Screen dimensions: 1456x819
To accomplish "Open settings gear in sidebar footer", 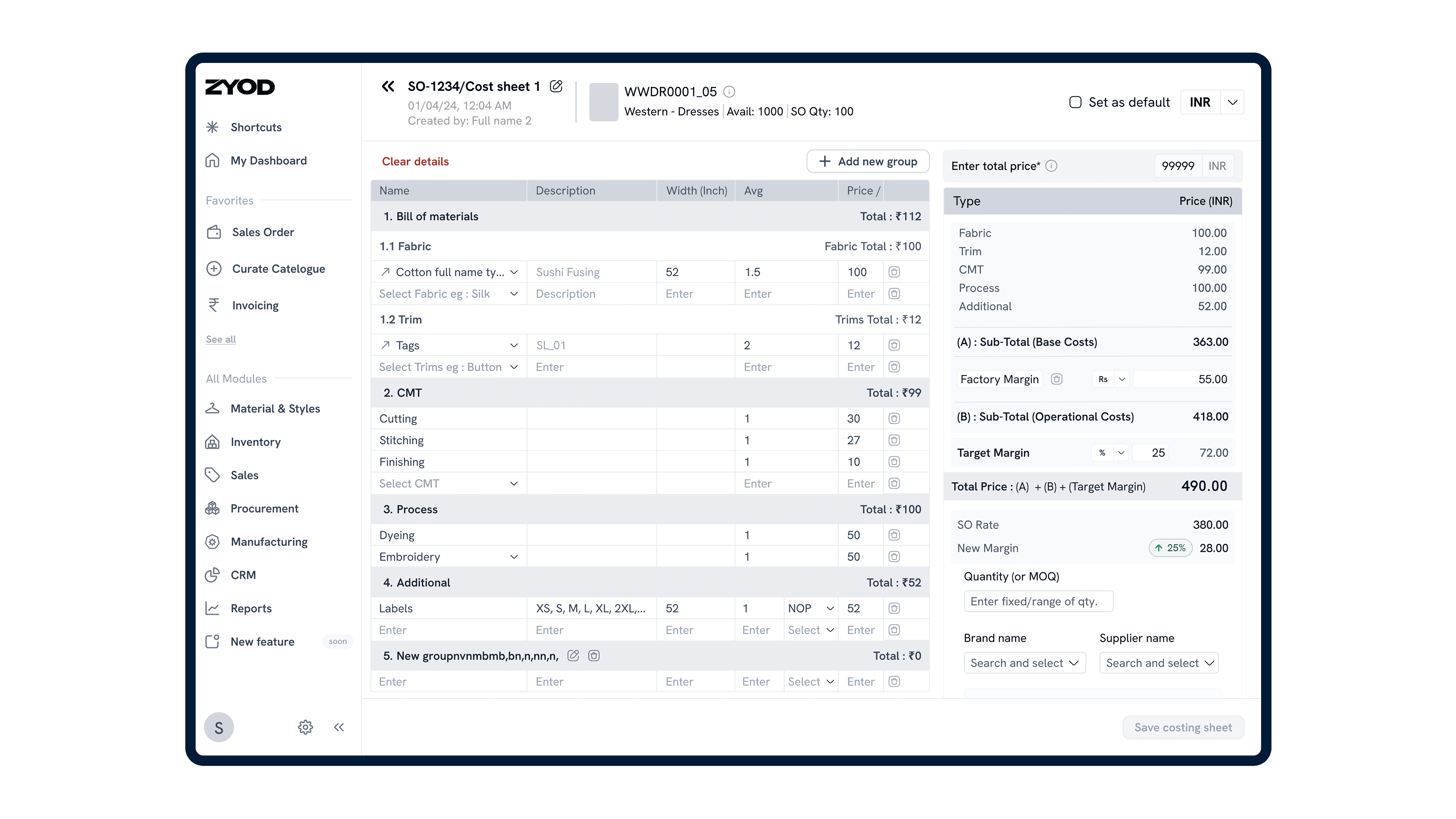I will click(305, 728).
